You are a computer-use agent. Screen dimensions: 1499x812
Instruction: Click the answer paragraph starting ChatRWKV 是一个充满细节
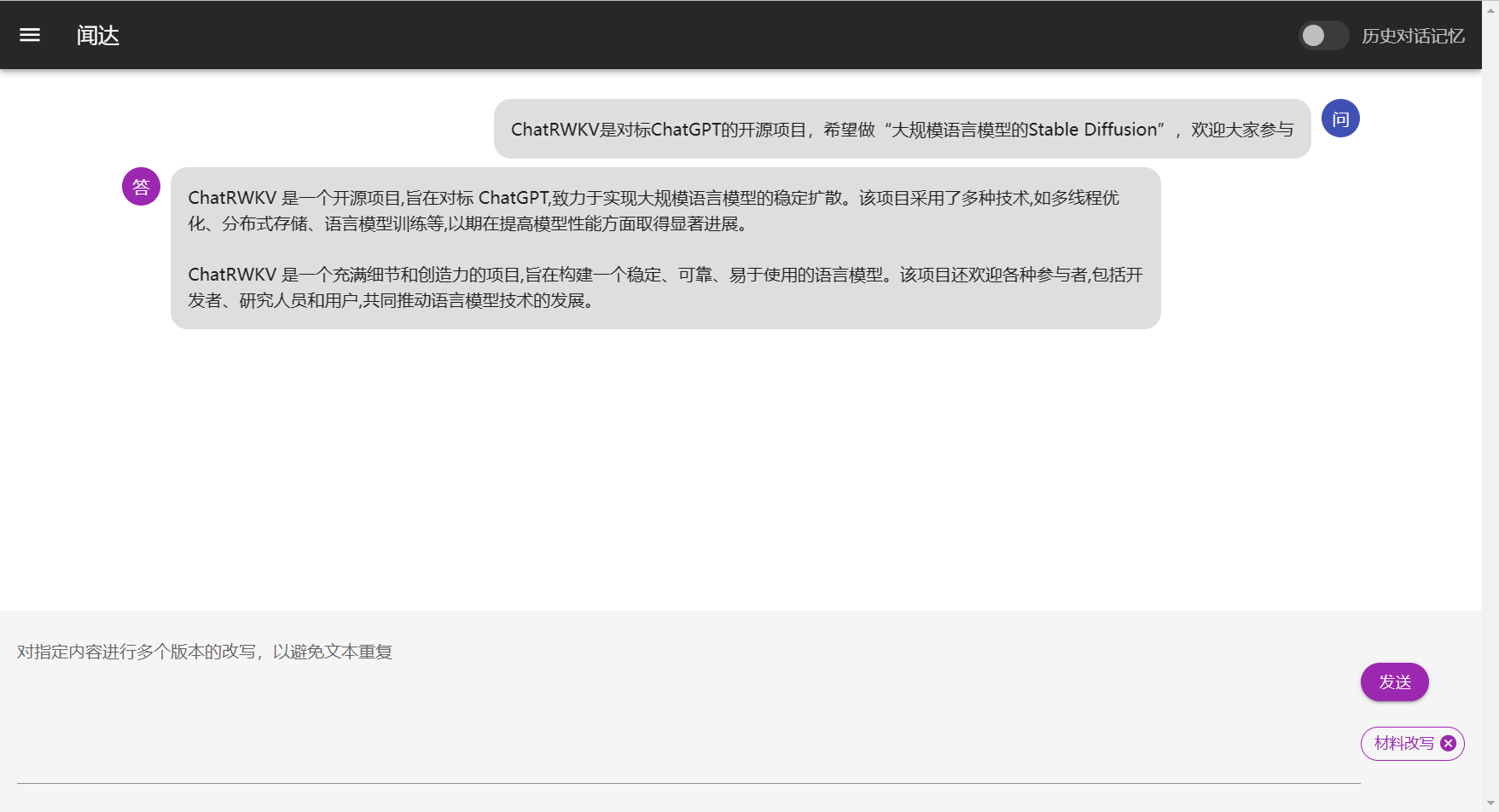click(x=665, y=287)
